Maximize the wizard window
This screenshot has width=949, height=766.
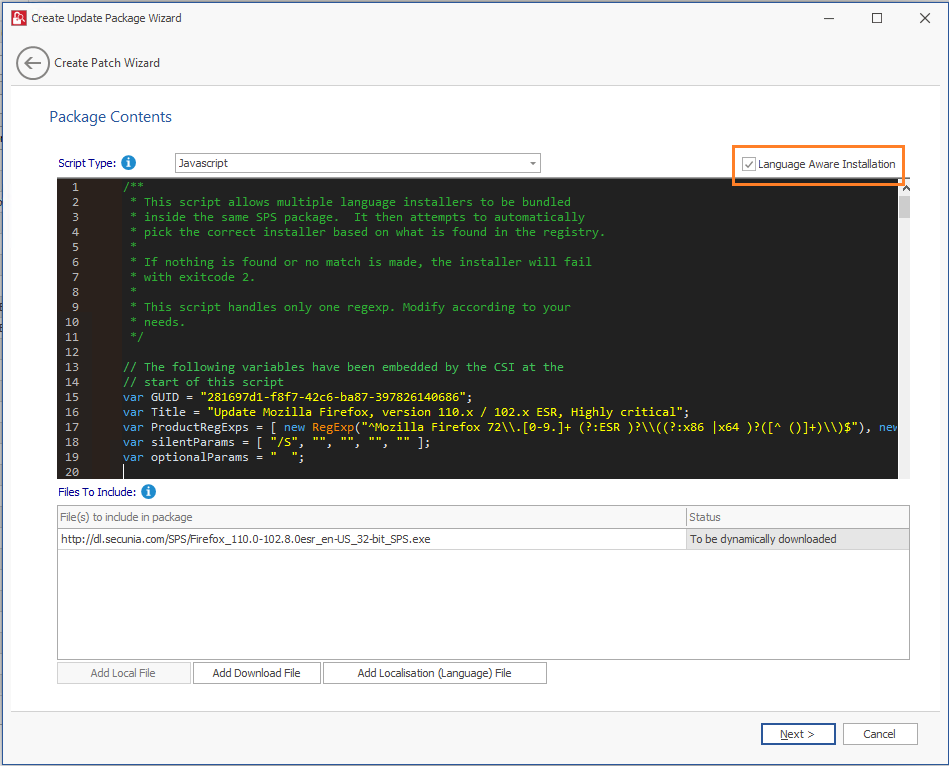[877, 18]
